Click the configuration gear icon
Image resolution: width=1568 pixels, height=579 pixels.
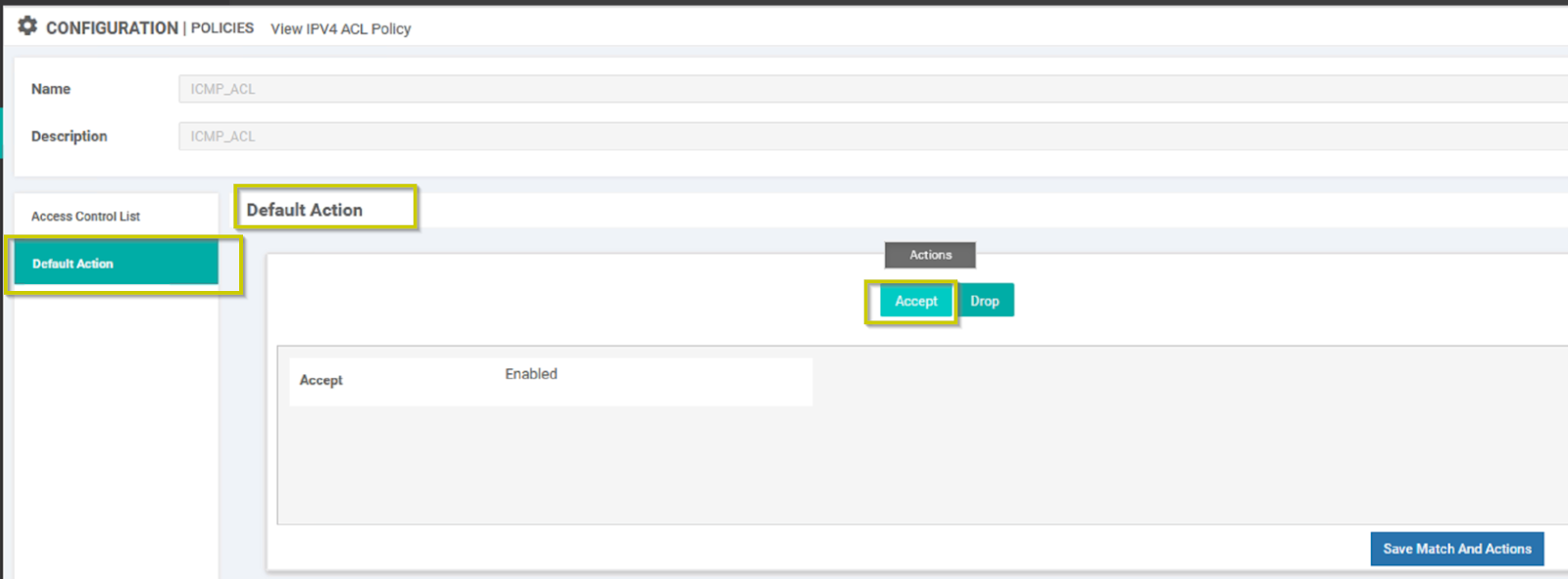[27, 26]
